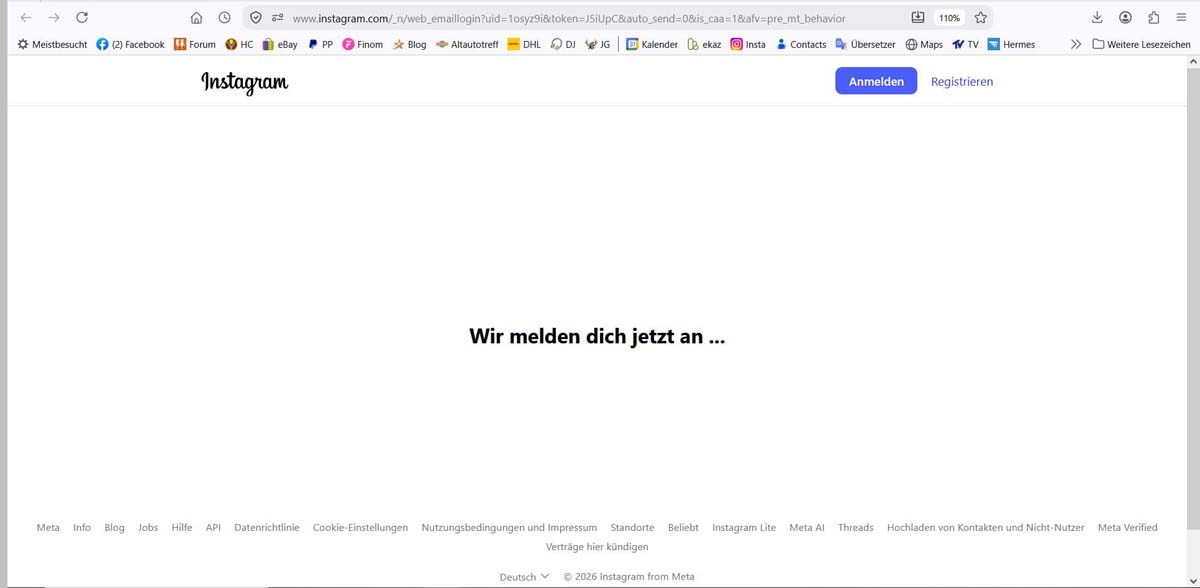Click the Instagram logo
The width and height of the screenshot is (1200, 588).
coord(244,82)
